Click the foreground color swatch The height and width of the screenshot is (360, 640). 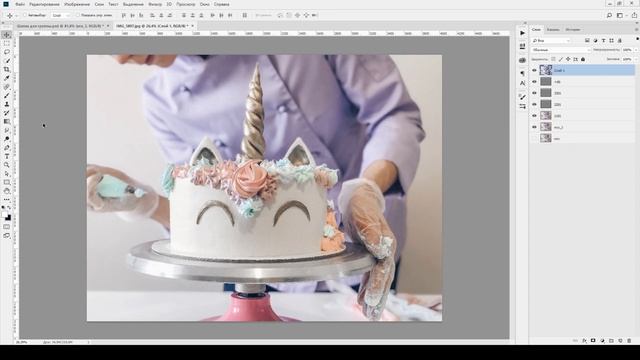4,214
